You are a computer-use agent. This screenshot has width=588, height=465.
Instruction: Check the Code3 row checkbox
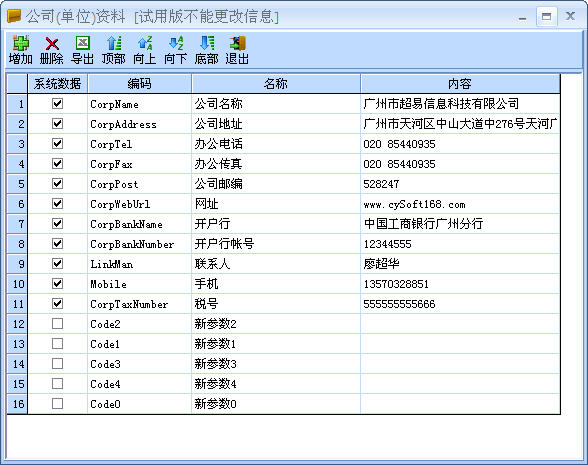[x=57, y=364]
